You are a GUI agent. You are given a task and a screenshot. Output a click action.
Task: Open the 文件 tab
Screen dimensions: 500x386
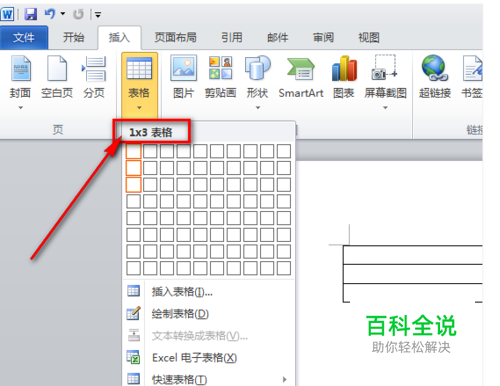[x=24, y=37]
